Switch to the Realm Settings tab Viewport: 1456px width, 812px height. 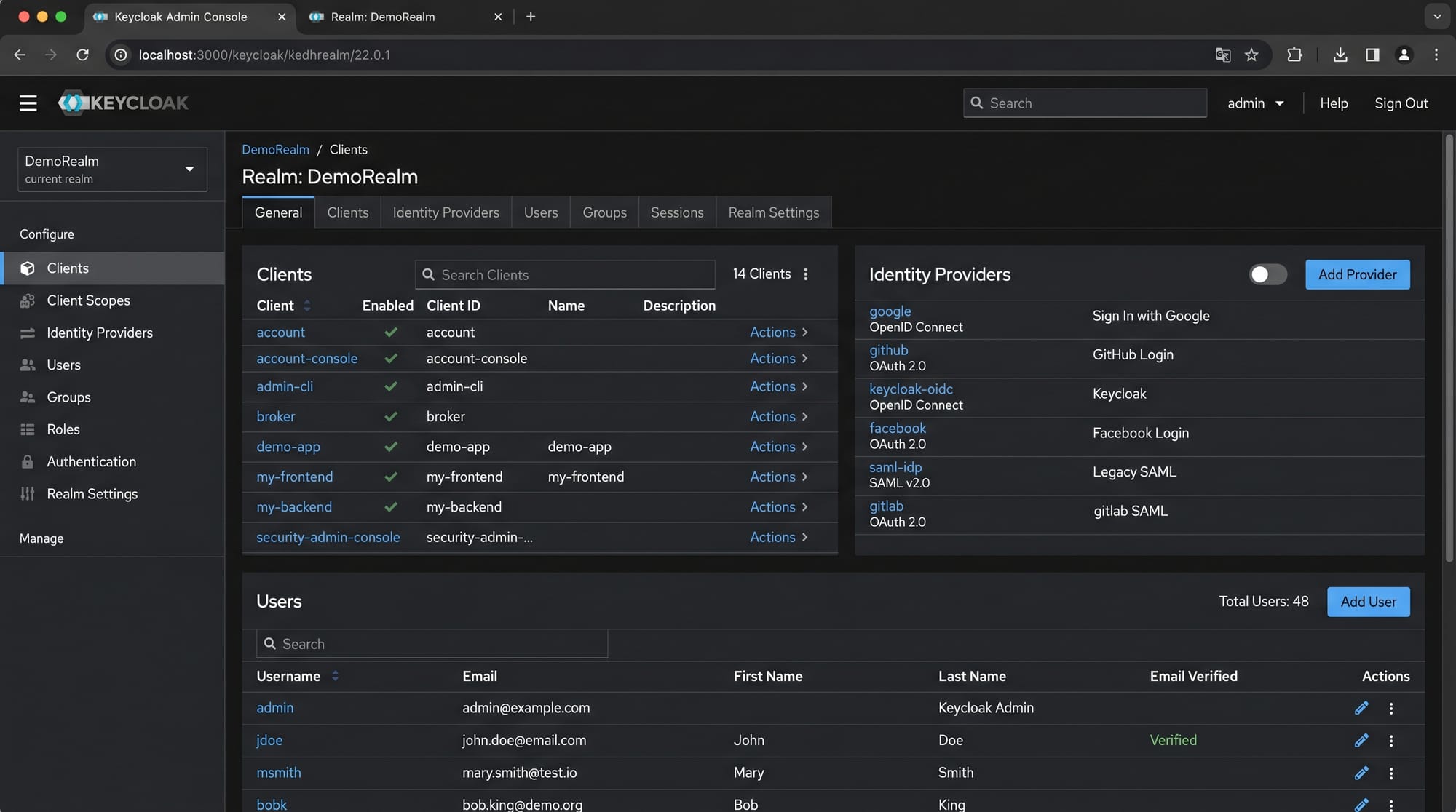[773, 212]
